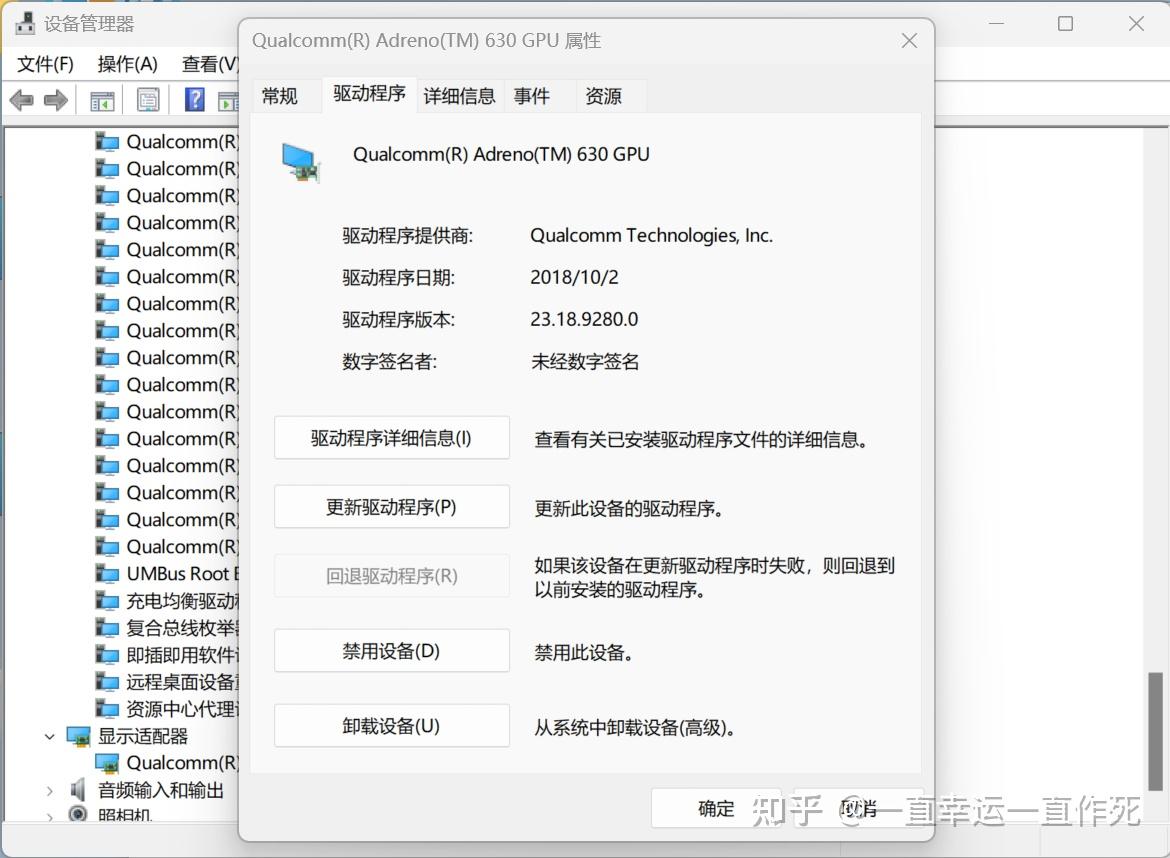
Task: Click the Device Manager title bar icon
Action: click(25, 24)
